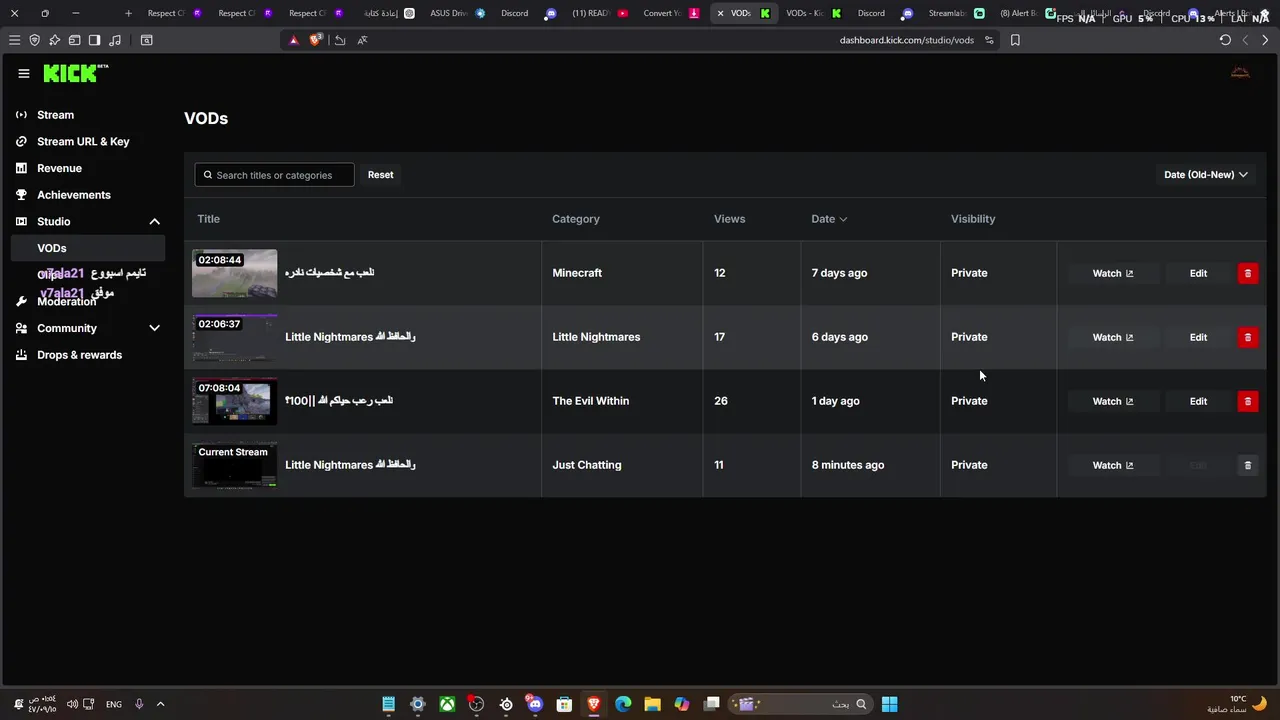This screenshot has height=720, width=1280.
Task: Watch the Just Chatting current stream
Action: pyautogui.click(x=1112, y=465)
